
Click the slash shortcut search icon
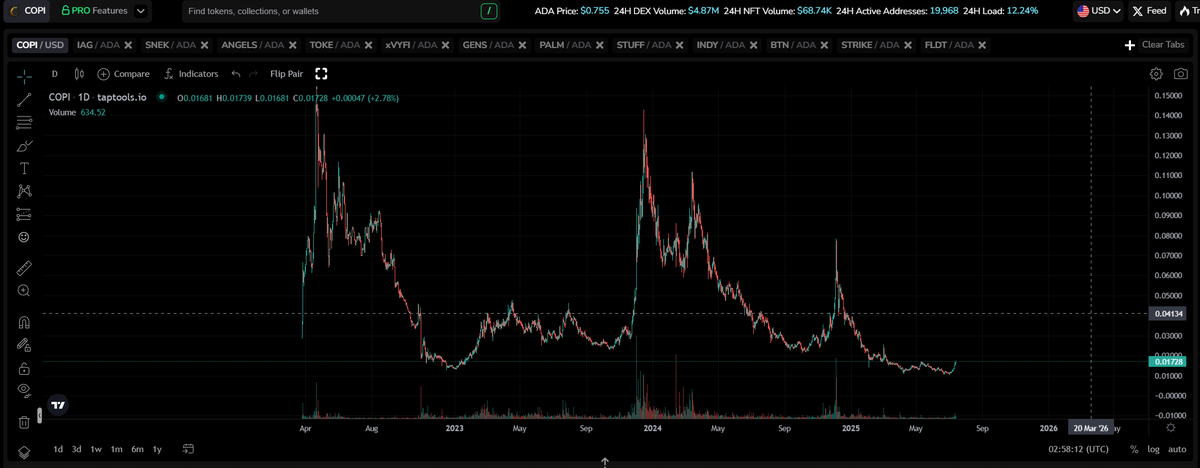tap(488, 11)
